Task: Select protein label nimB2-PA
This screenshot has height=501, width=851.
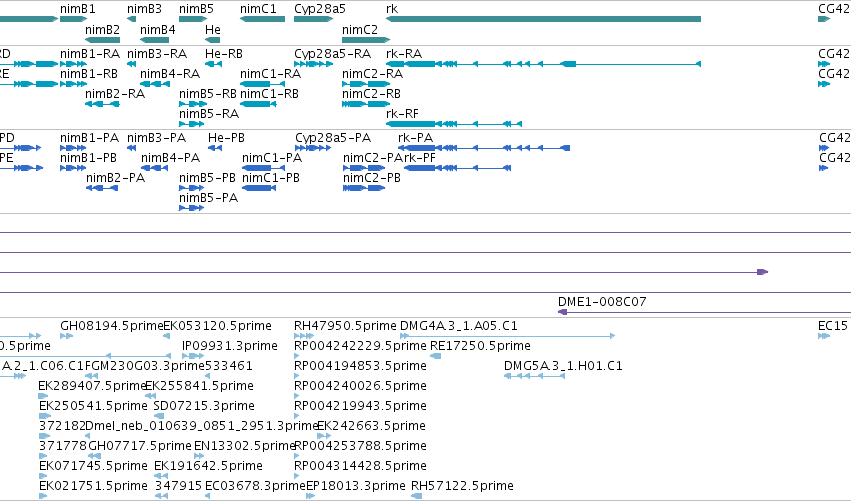Action: pyautogui.click(x=116, y=178)
